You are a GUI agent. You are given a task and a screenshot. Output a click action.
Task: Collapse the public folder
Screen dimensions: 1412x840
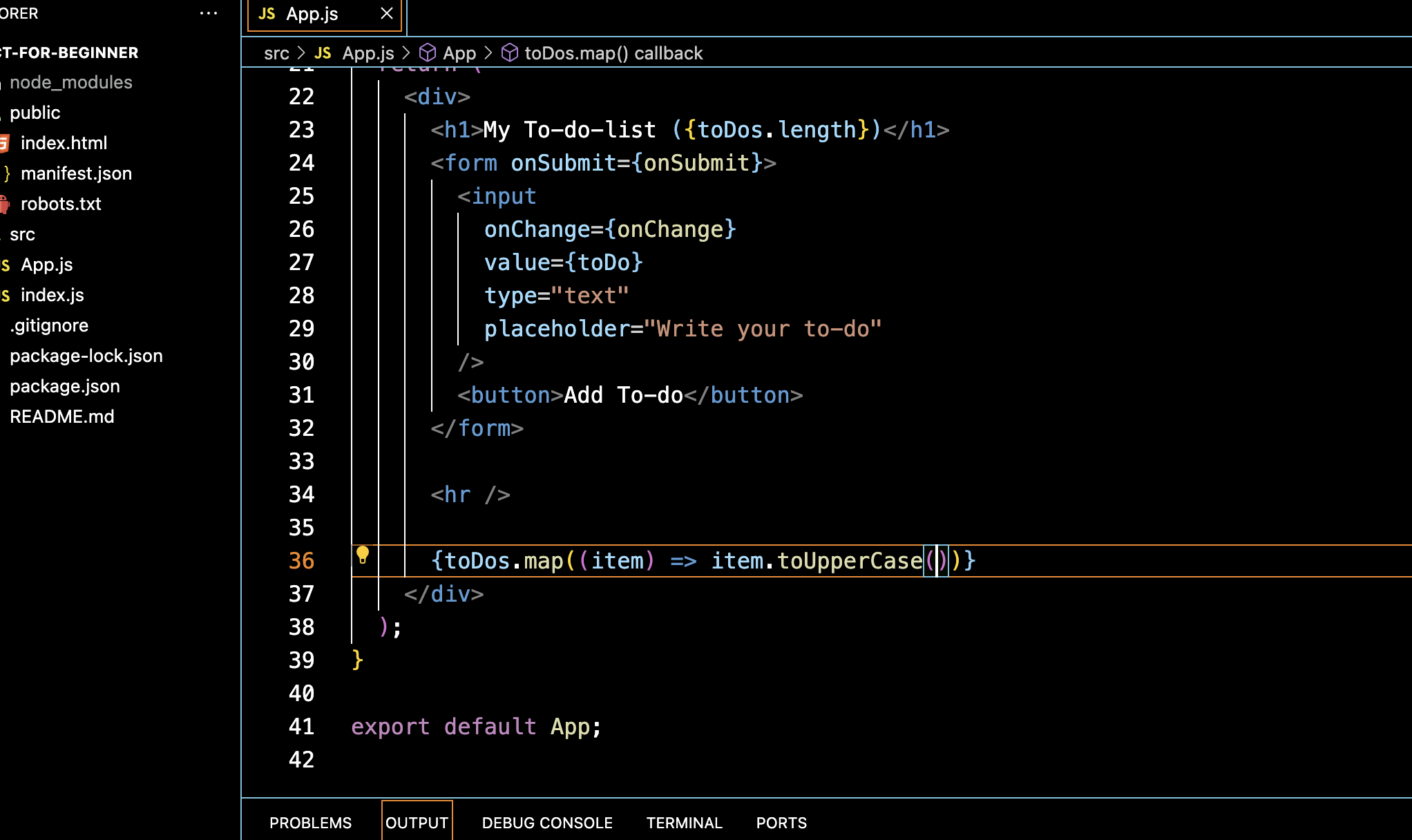tap(35, 113)
